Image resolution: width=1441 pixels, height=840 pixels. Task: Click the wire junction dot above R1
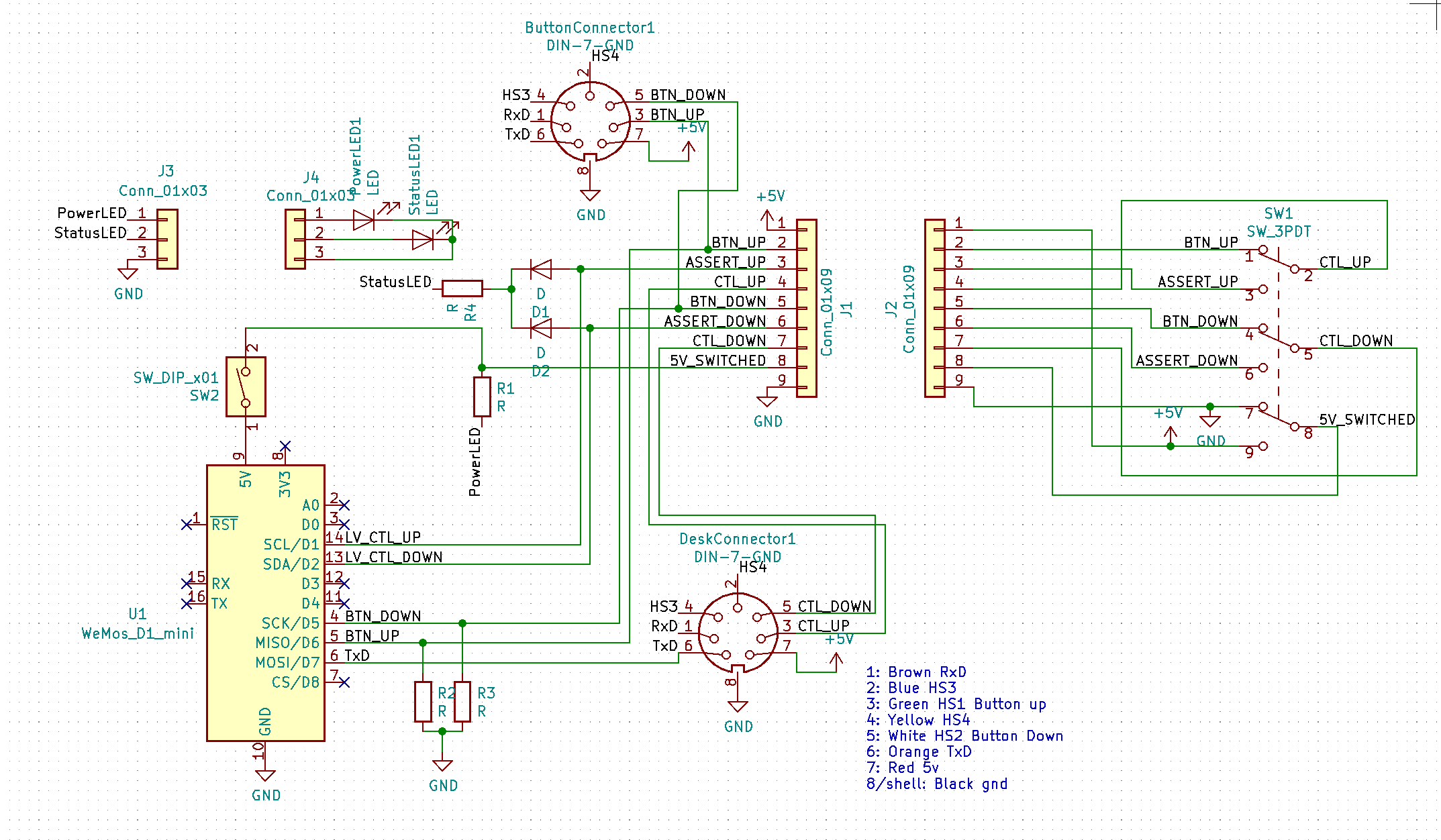click(482, 368)
